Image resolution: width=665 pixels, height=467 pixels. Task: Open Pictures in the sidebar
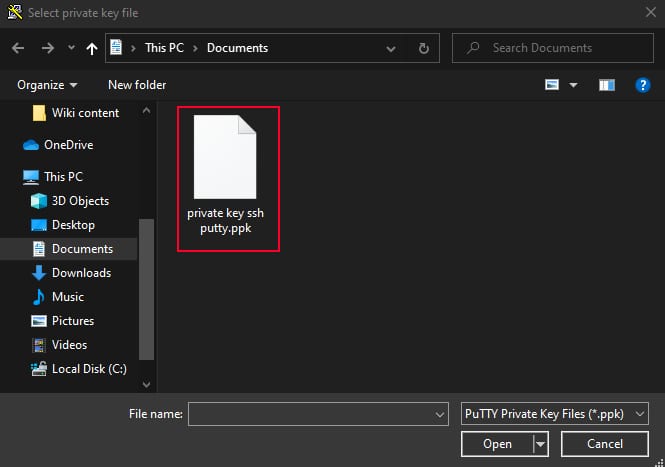[x=62, y=321]
